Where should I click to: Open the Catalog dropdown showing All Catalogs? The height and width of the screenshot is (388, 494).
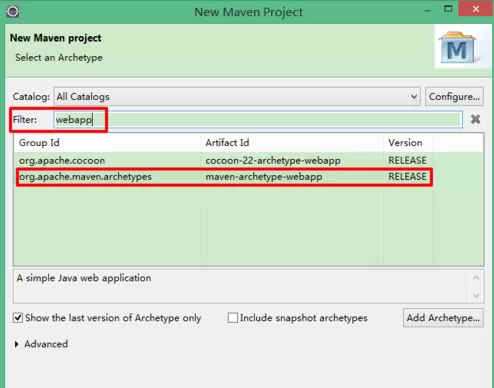(237, 97)
